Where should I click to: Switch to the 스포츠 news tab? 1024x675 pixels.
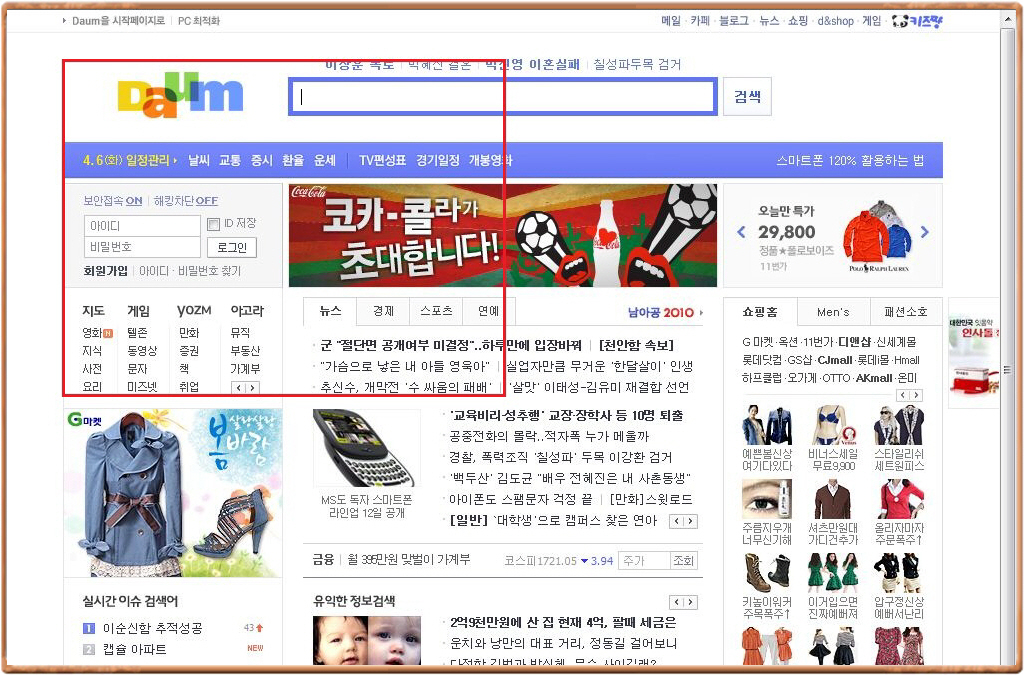coord(436,311)
